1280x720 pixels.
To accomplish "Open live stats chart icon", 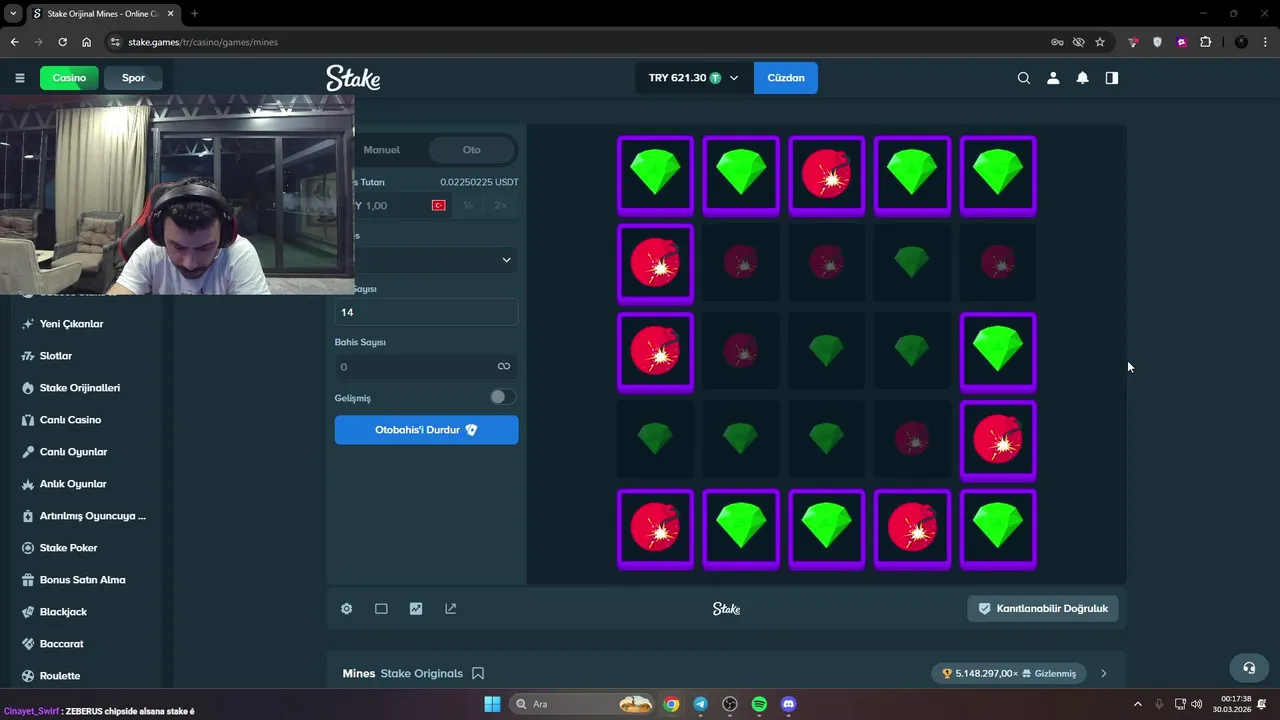I will point(416,608).
